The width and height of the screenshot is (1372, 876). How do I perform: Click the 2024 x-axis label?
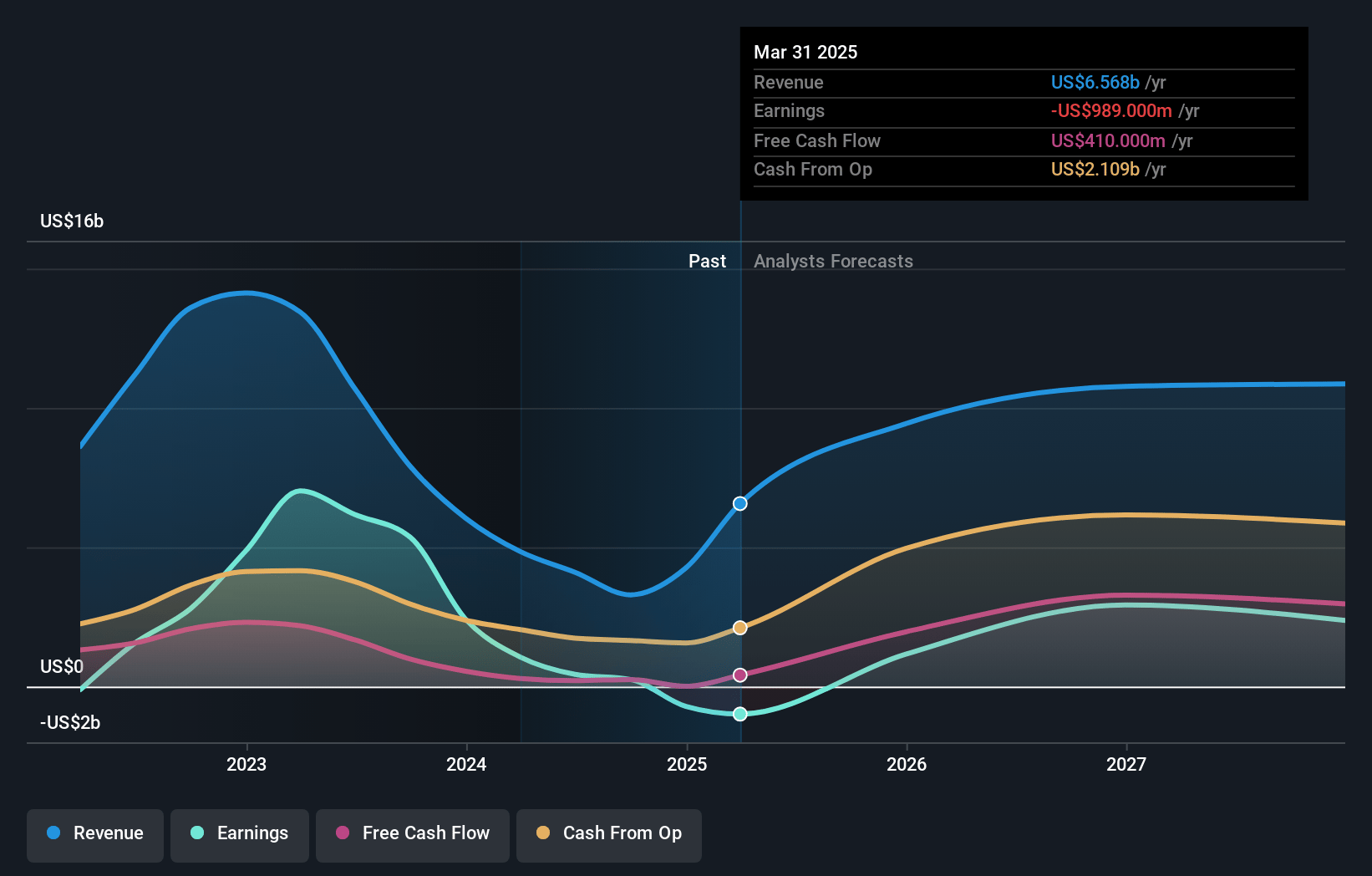pos(466,764)
